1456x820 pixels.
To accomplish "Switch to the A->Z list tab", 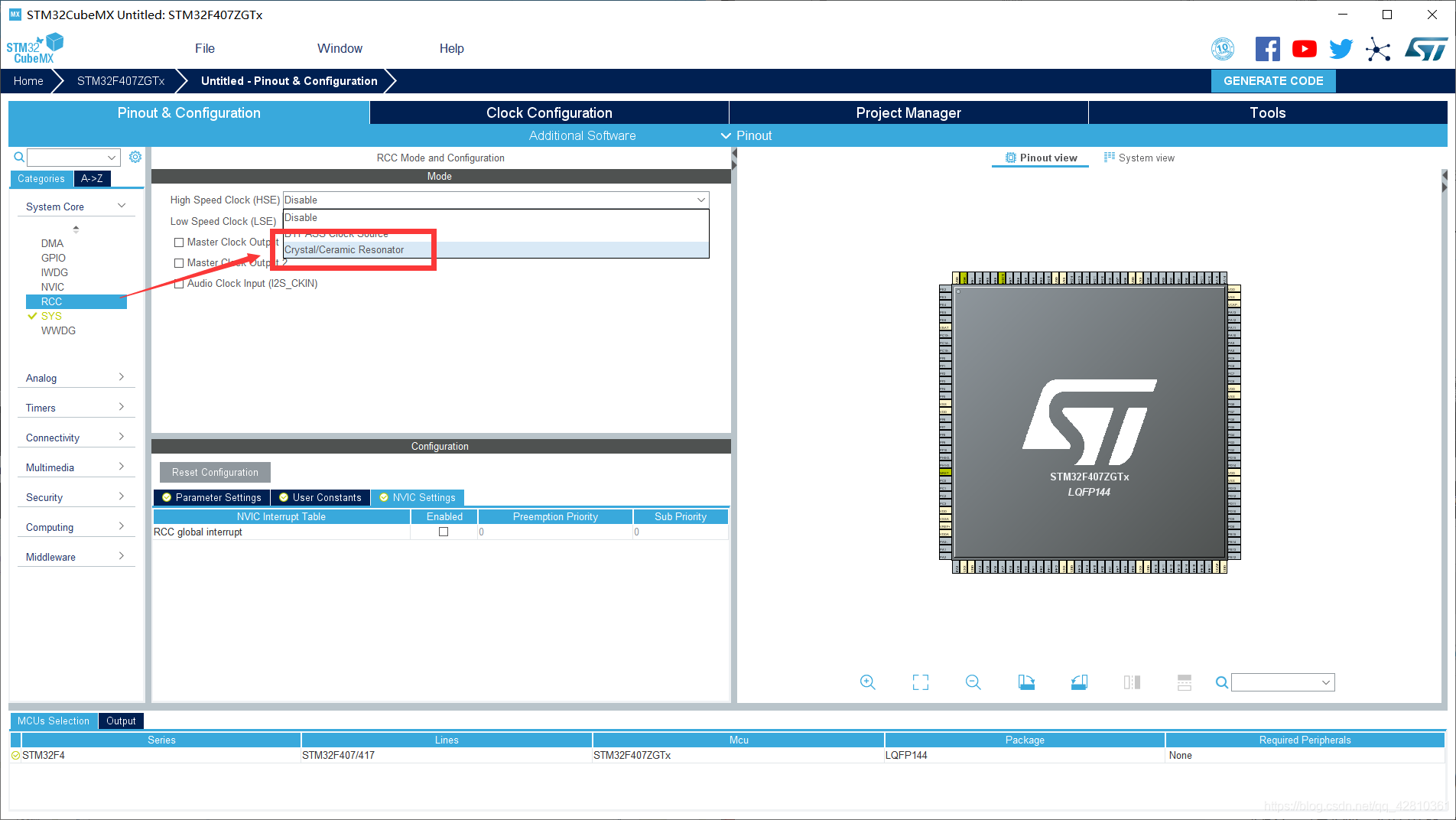I will pos(92,178).
